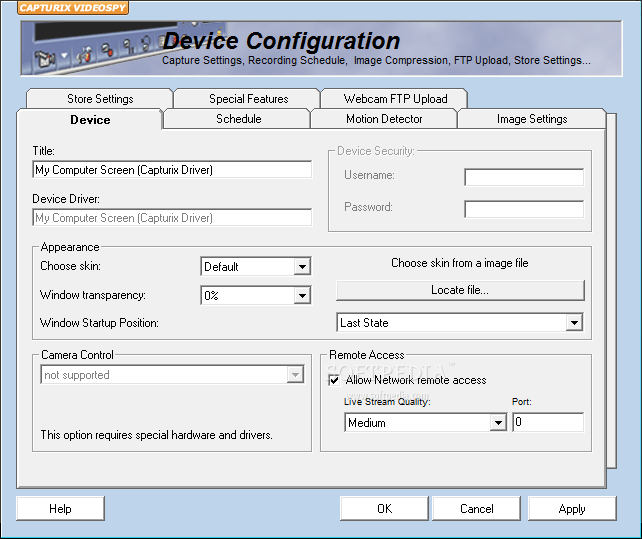Viewport: 642px width, 539px height.
Task: Open the Motion Detector tab
Action: 384,119
